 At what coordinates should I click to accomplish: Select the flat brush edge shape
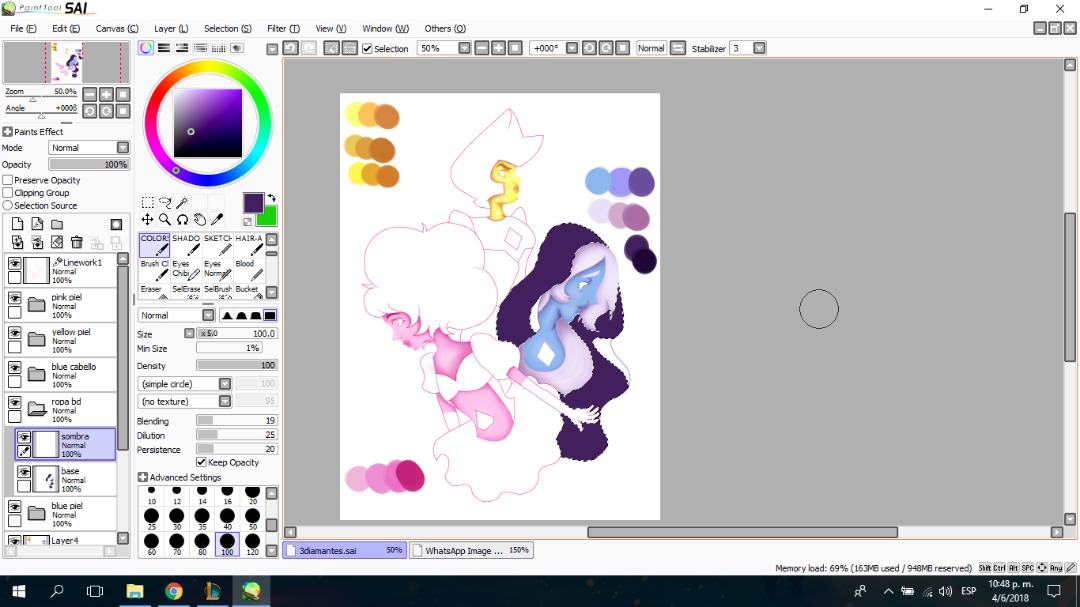pos(270,315)
